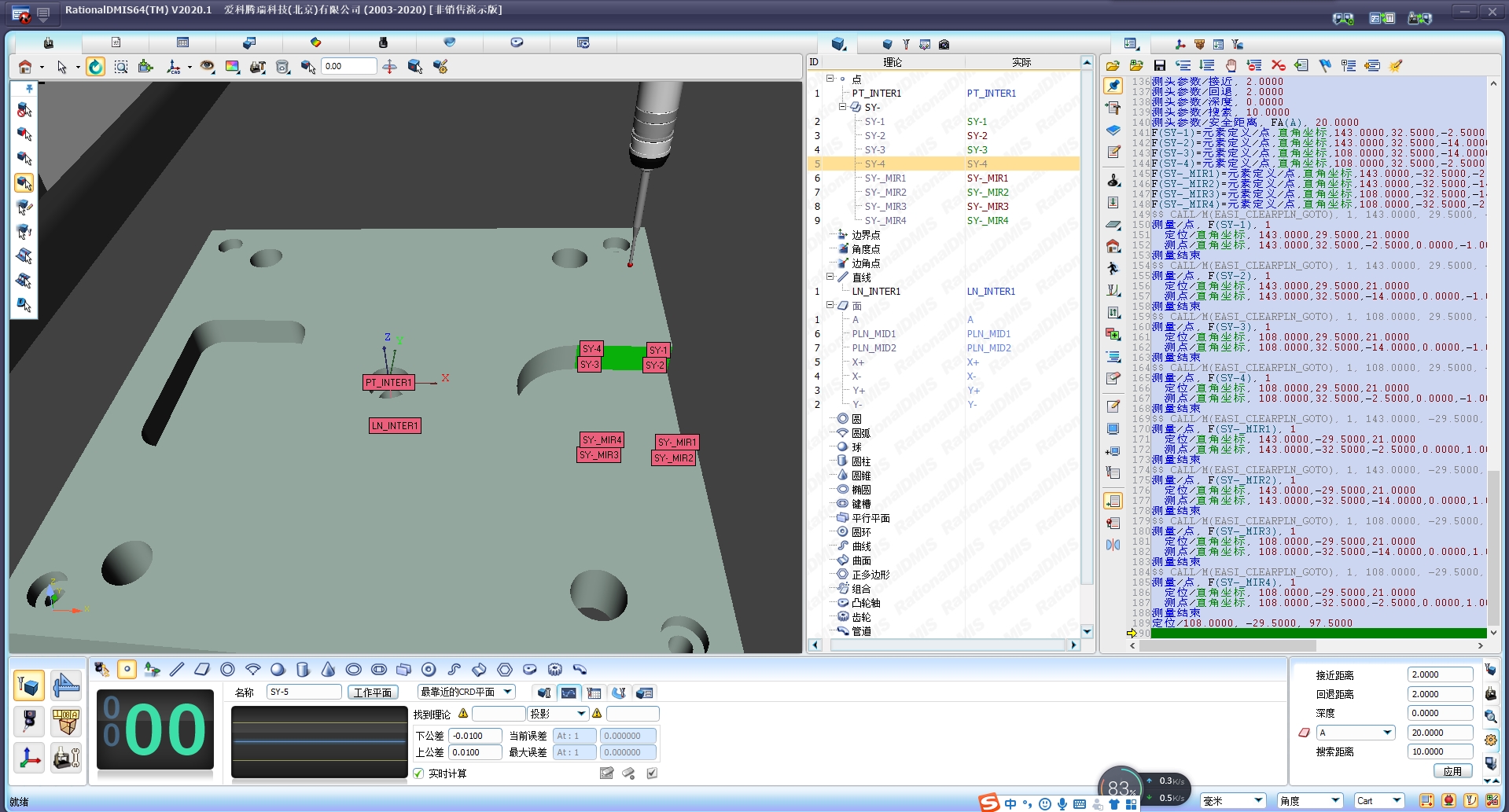Open the 最靠近的CRD平面 dropdown
Viewport: 1509px width, 812px height.
(x=508, y=692)
